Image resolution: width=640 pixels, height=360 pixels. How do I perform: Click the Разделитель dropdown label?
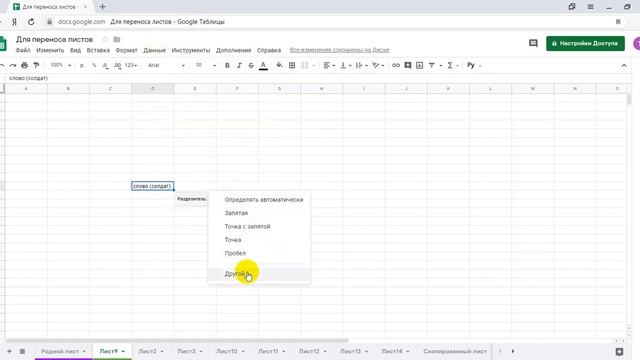point(191,199)
